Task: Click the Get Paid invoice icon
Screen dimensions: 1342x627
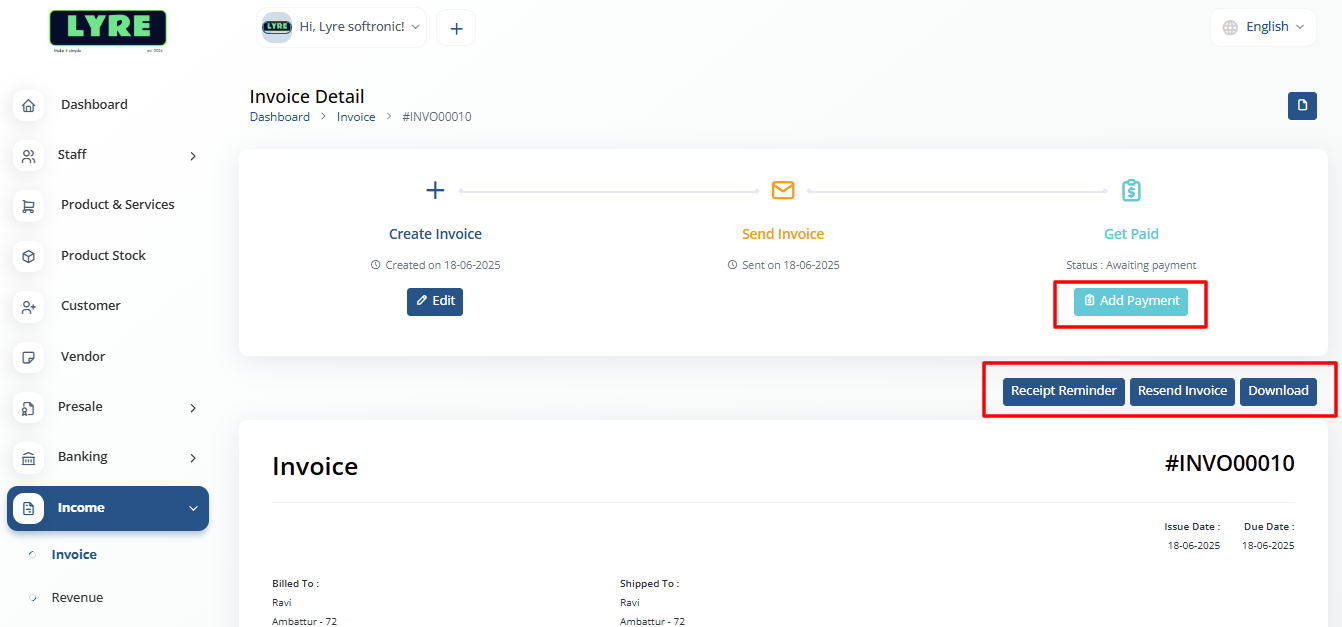Action: pos(1131,189)
